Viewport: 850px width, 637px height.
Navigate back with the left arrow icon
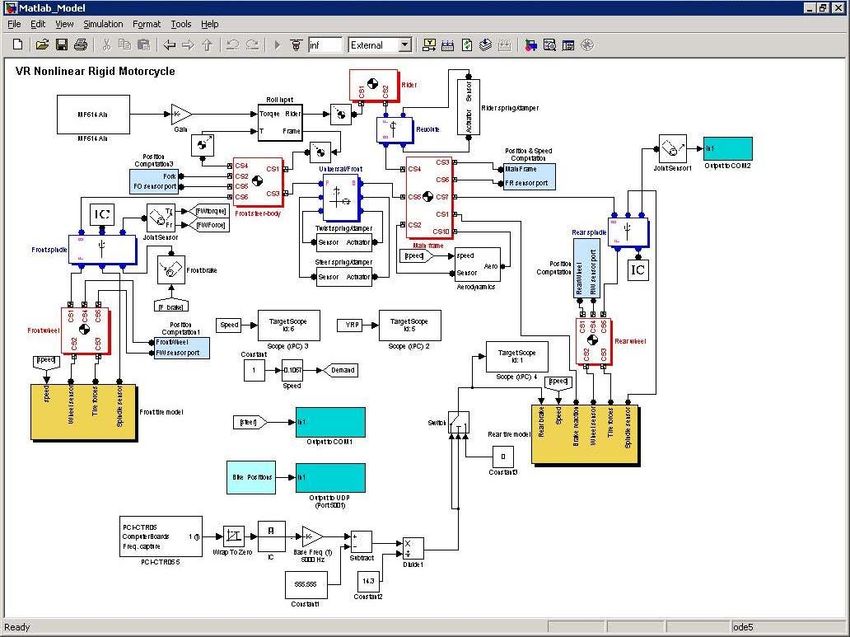(x=169, y=45)
